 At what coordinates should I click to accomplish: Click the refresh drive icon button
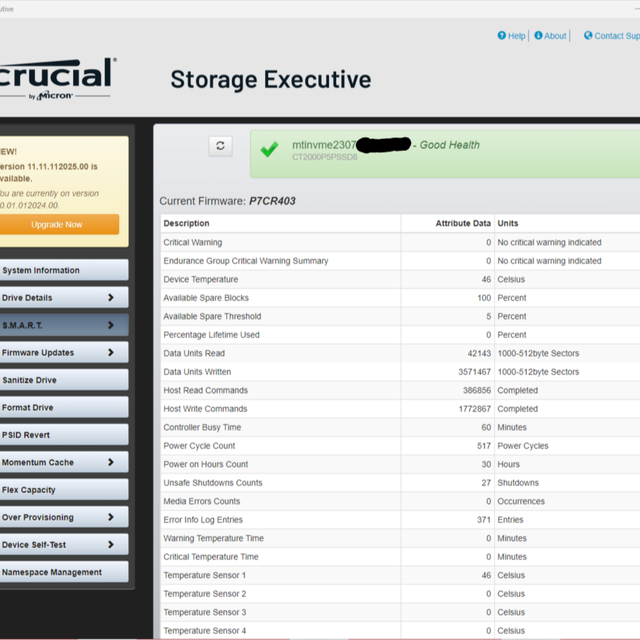pos(220,146)
